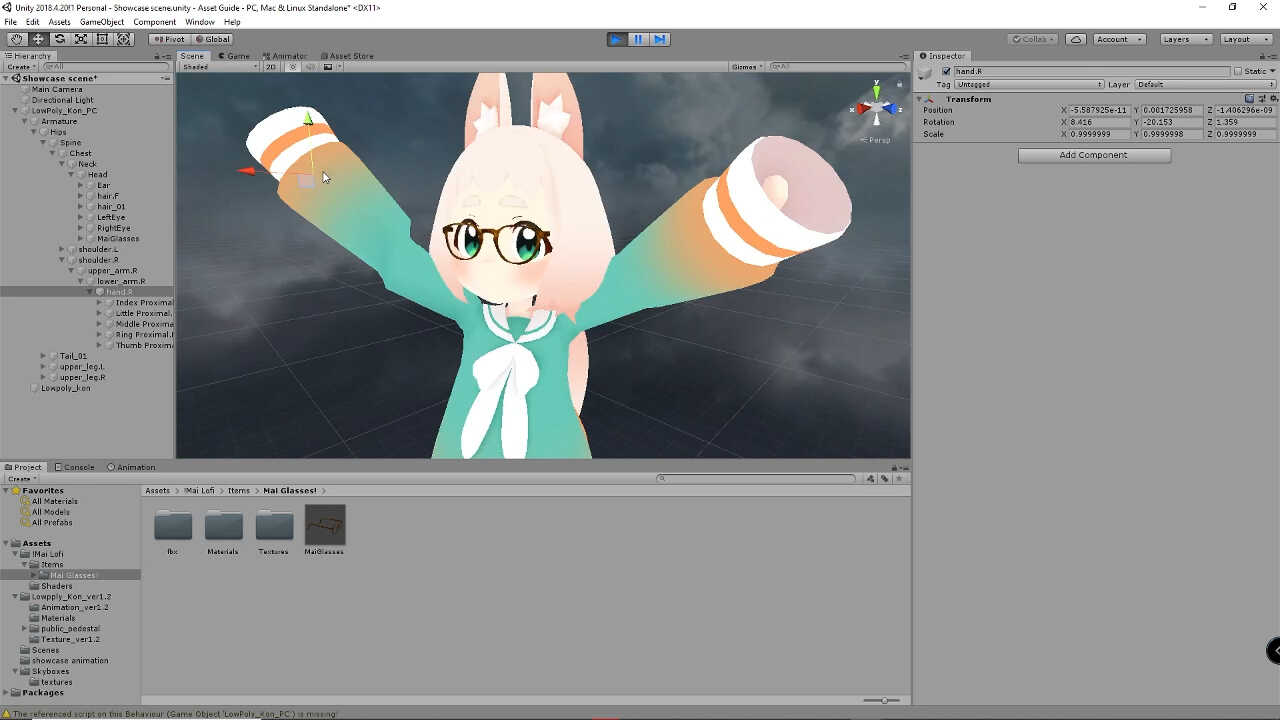The width and height of the screenshot is (1280, 720).
Task: Select the Hand tool in the toolbar
Action: point(17,39)
